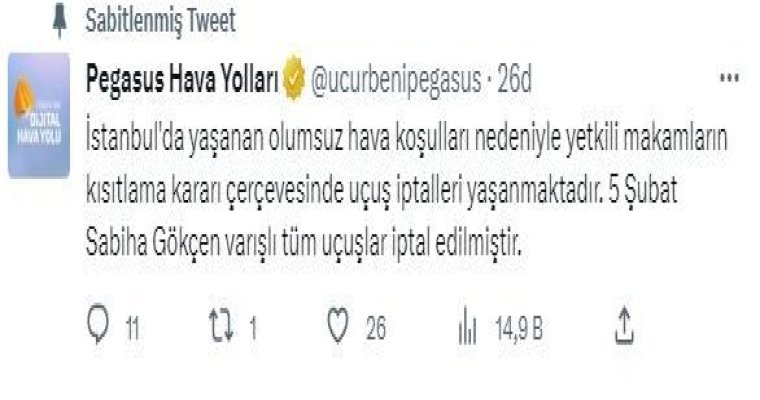Open the @ucurbenipegasus handle link
Viewport: 760px width, 400px height.
coord(396,80)
